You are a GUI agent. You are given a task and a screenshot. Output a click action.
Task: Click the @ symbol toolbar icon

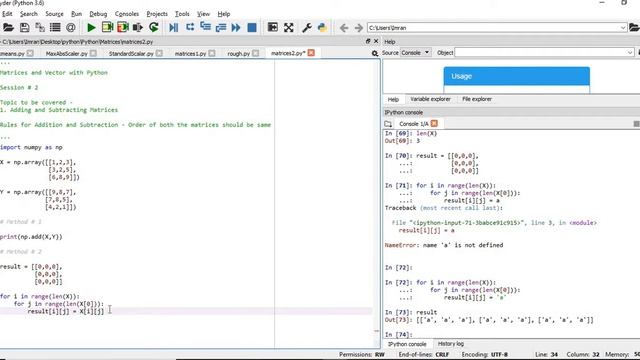[x=71, y=27]
